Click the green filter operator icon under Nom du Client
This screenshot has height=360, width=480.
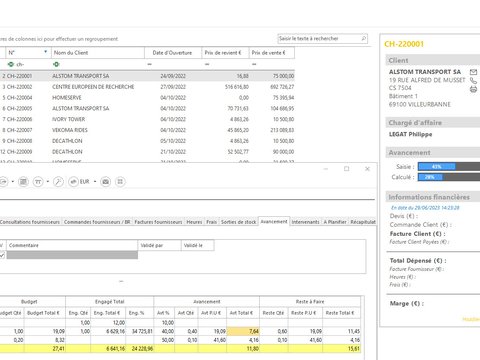tap(56, 64)
